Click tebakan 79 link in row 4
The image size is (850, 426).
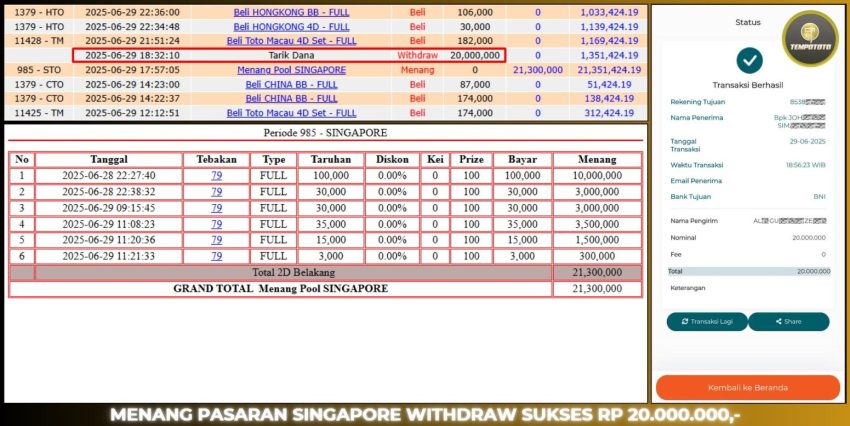click(x=216, y=224)
